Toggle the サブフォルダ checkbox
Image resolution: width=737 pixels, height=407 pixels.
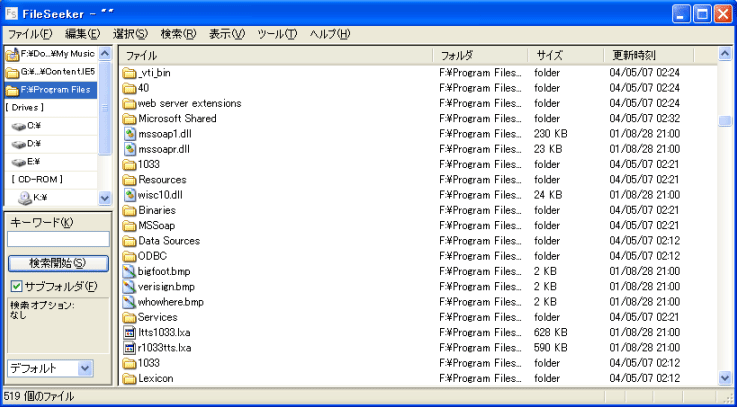point(16,287)
